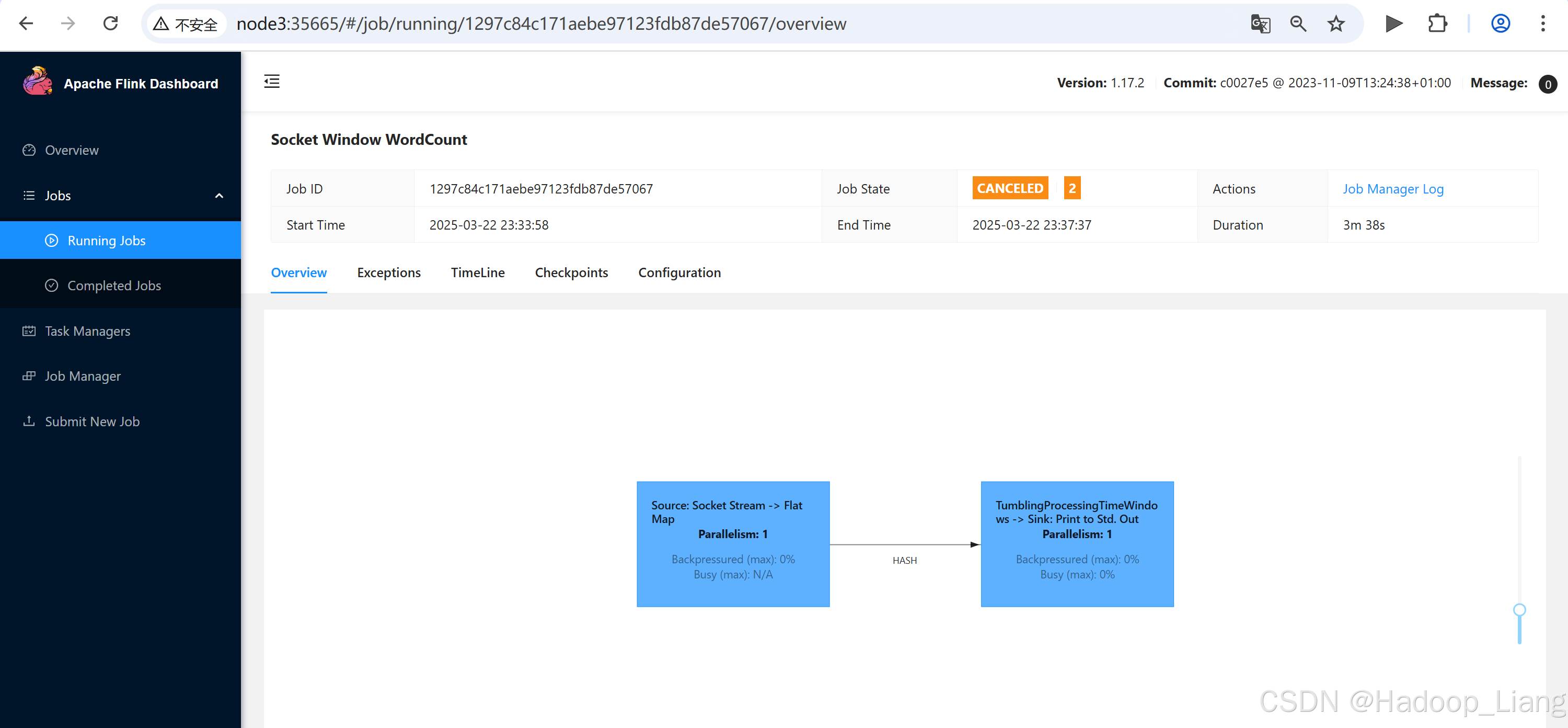Screen dimensions: 1568x728
Task: Open the Checkpoints tab
Action: point(571,273)
